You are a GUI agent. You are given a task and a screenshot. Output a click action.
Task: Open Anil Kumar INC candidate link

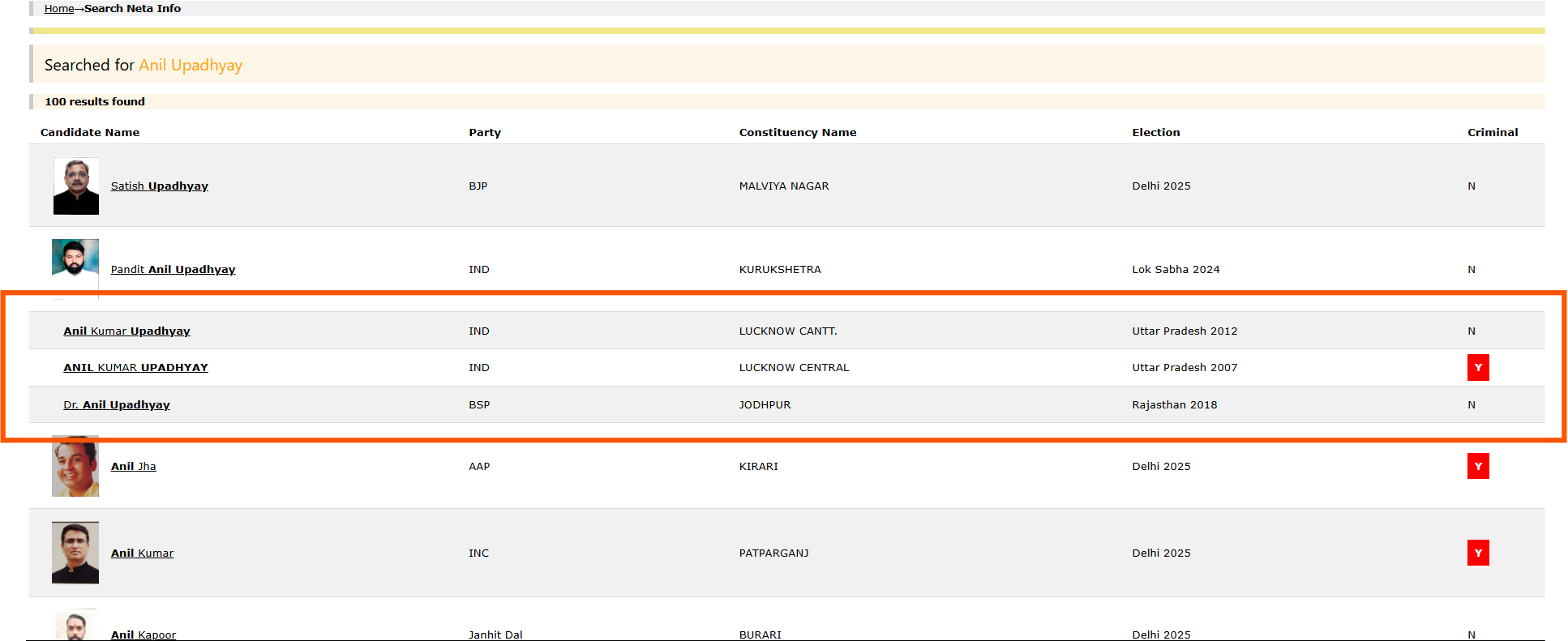[142, 553]
